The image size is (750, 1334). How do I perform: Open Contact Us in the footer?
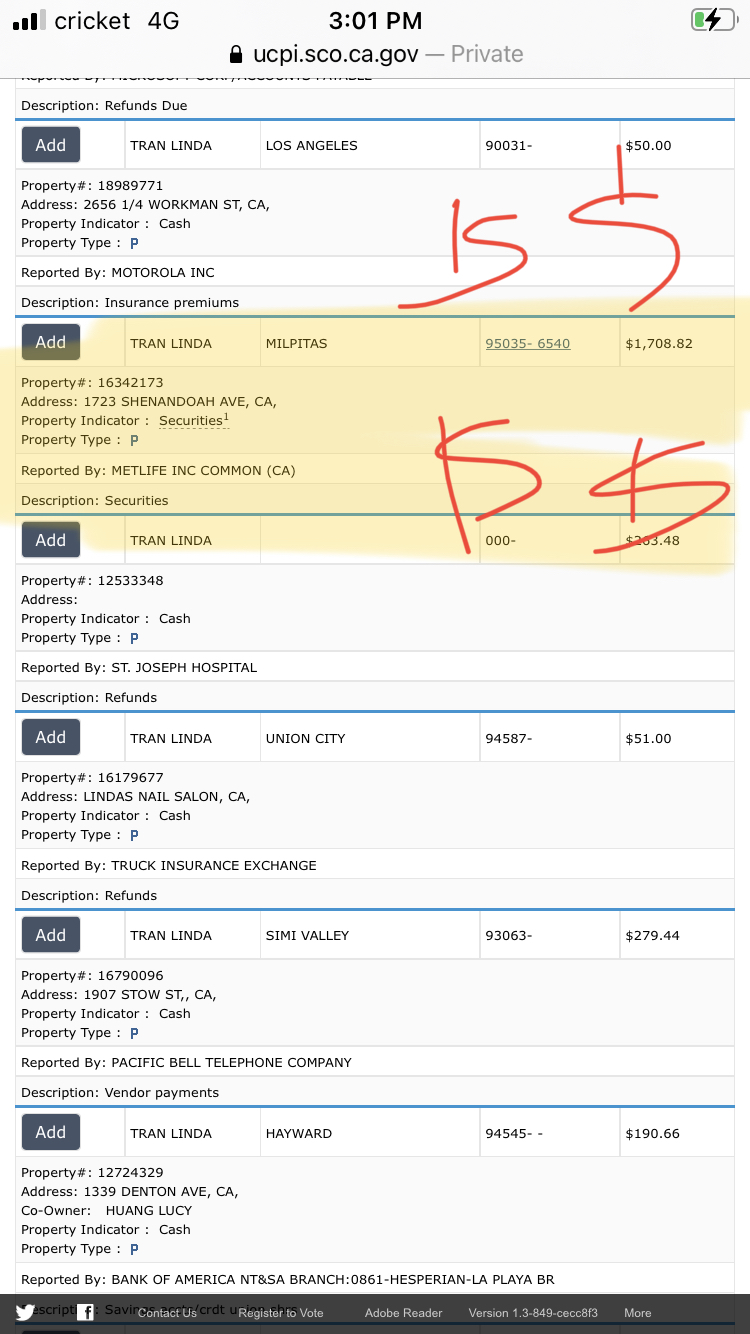[x=167, y=1313]
